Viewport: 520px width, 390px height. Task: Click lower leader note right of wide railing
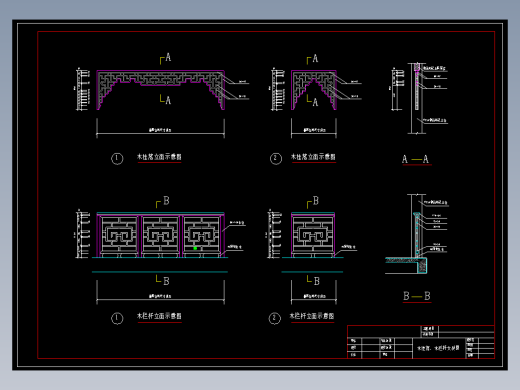(234, 247)
